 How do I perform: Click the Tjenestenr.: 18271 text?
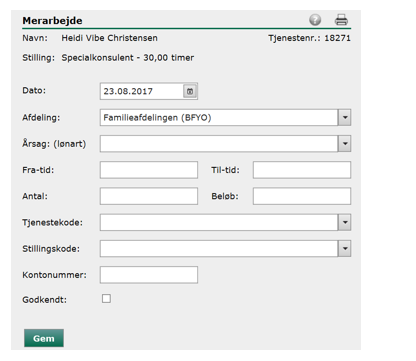pos(309,38)
